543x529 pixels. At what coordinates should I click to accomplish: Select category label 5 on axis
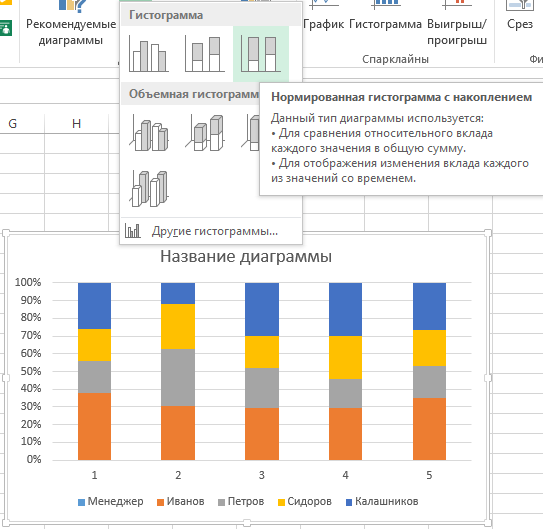(x=429, y=475)
